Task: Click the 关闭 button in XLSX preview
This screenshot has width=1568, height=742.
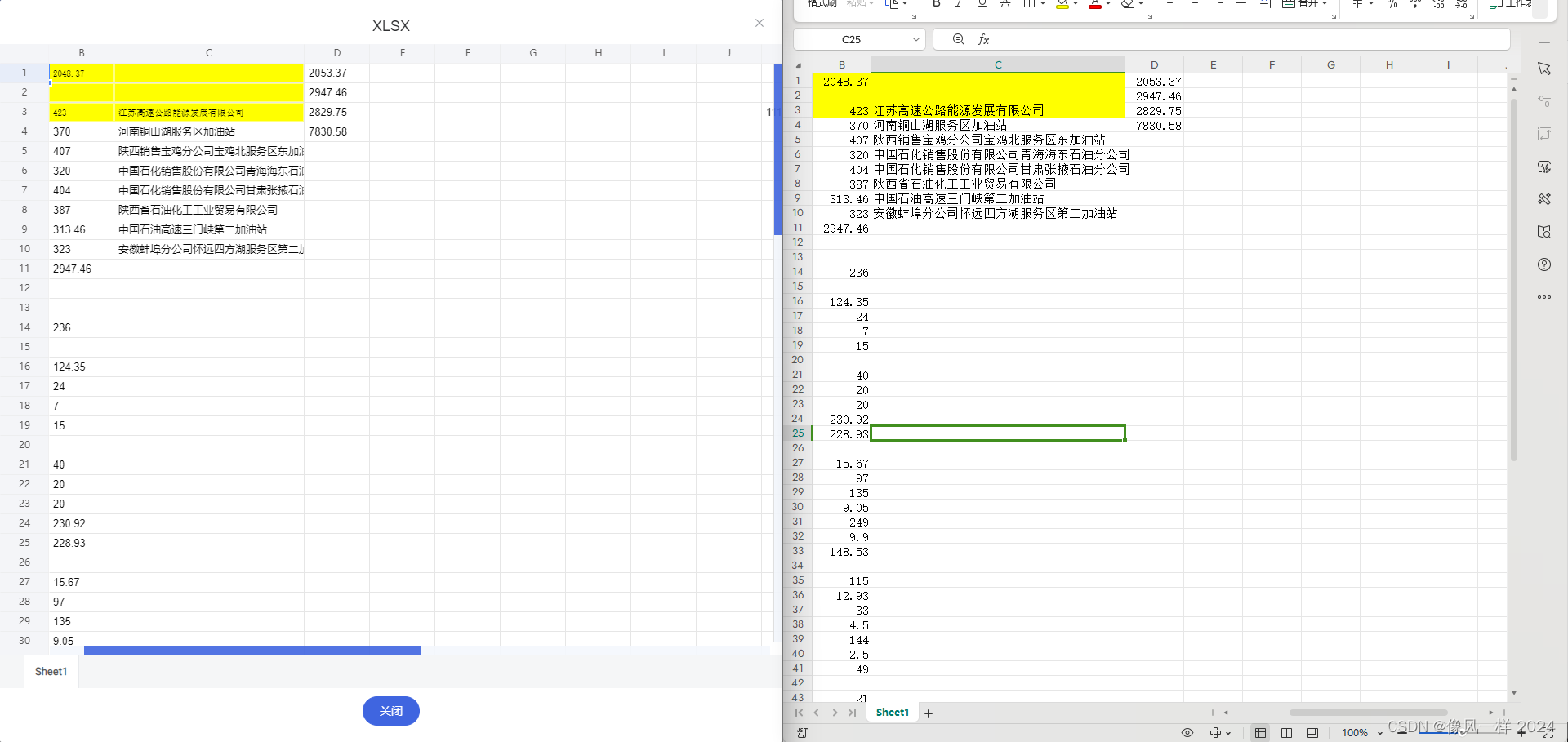Action: pyautogui.click(x=391, y=711)
